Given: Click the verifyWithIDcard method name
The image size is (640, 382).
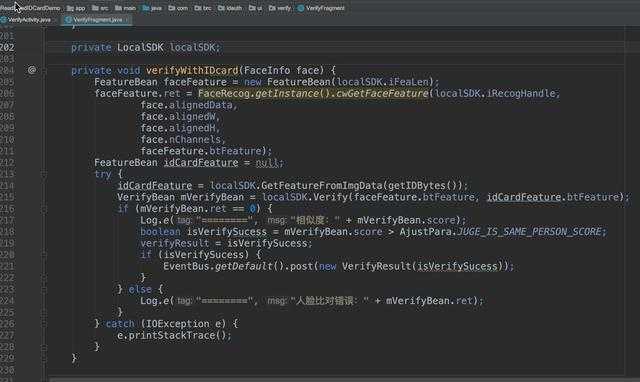Looking at the screenshot, I should click(x=192, y=70).
